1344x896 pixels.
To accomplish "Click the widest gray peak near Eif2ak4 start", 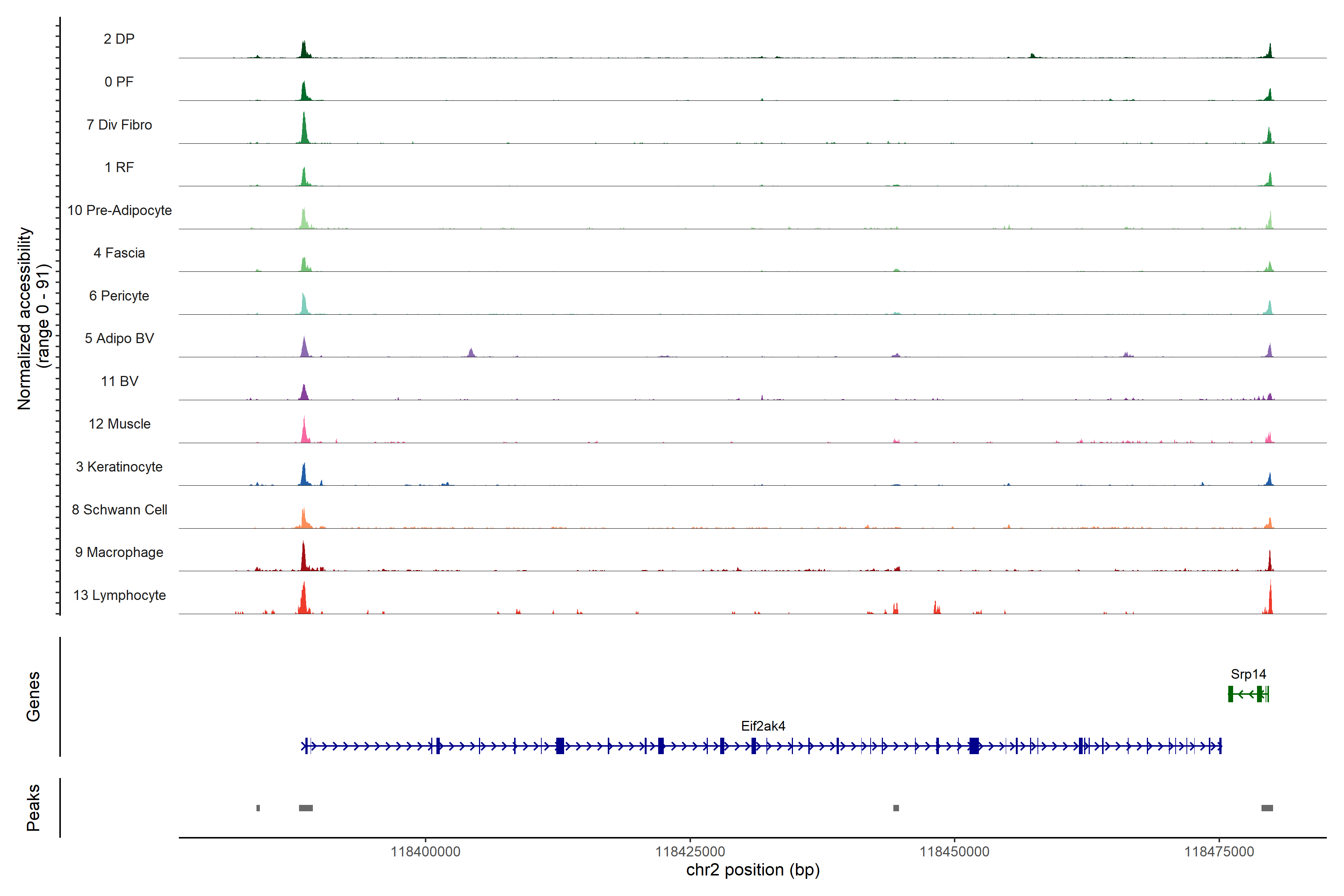I will click(306, 808).
